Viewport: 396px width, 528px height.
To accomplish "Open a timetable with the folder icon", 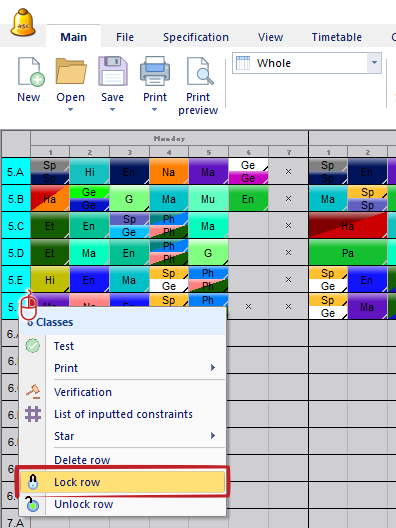I will click(x=71, y=71).
